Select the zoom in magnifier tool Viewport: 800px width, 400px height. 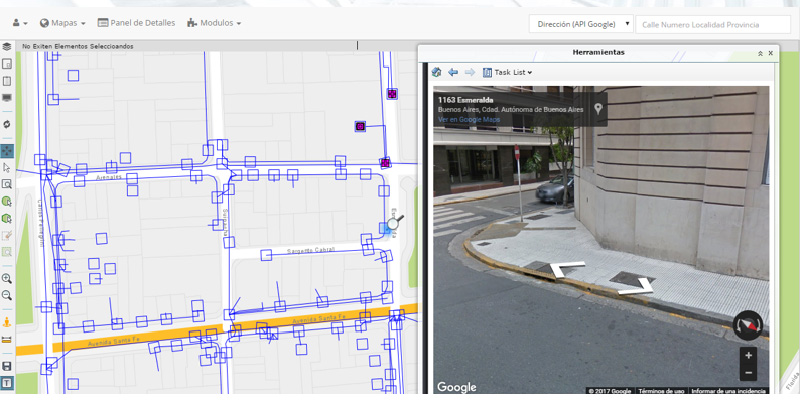pyautogui.click(x=7, y=279)
